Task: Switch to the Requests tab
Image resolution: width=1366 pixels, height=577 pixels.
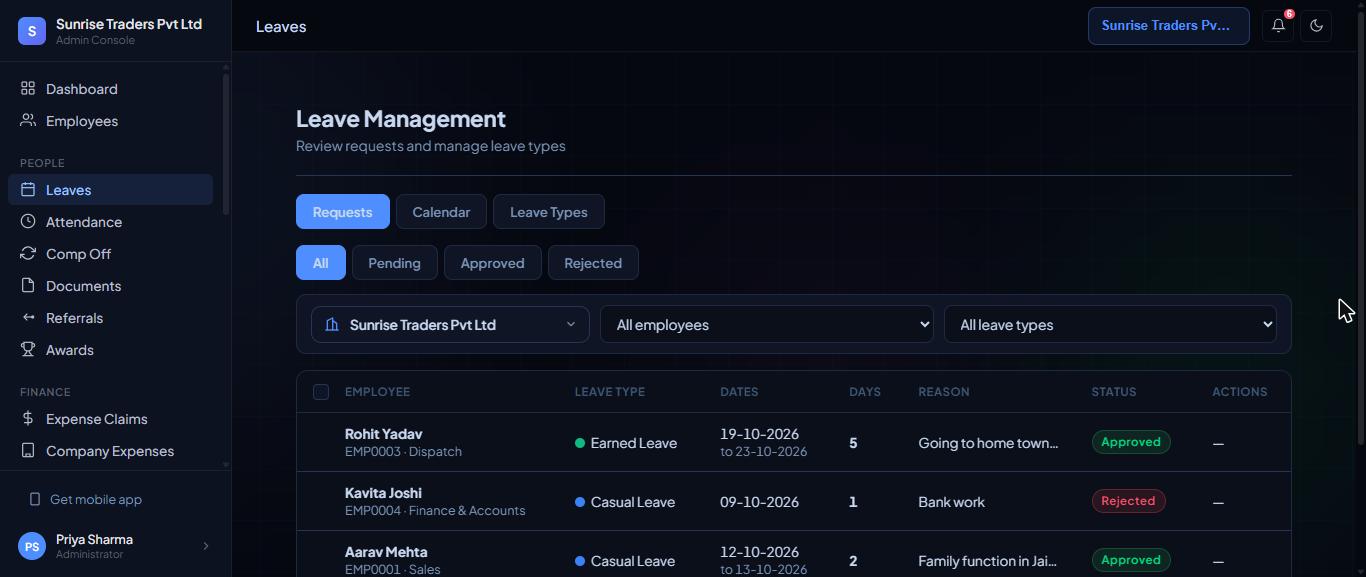Action: tap(343, 212)
